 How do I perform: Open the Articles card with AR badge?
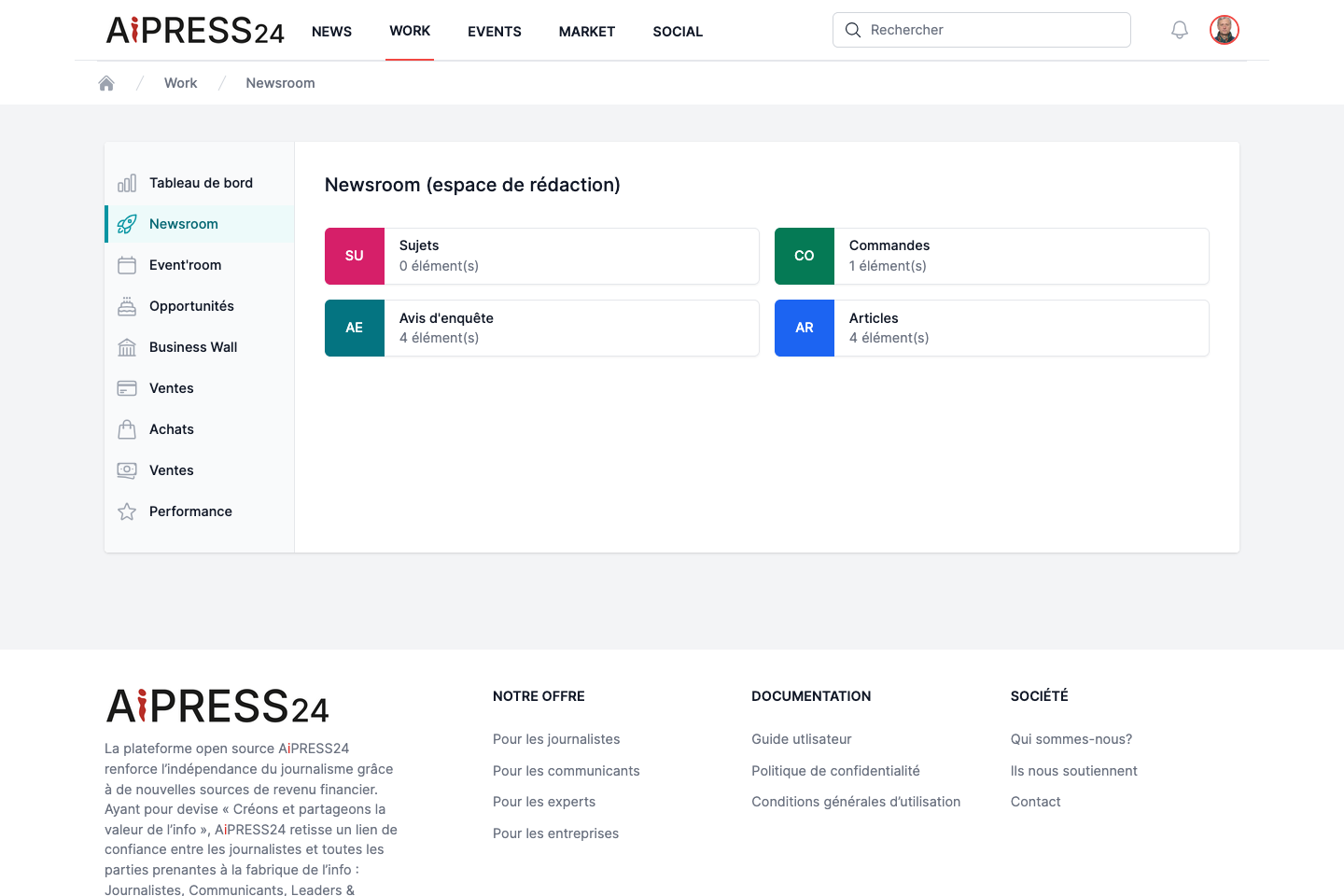[992, 328]
